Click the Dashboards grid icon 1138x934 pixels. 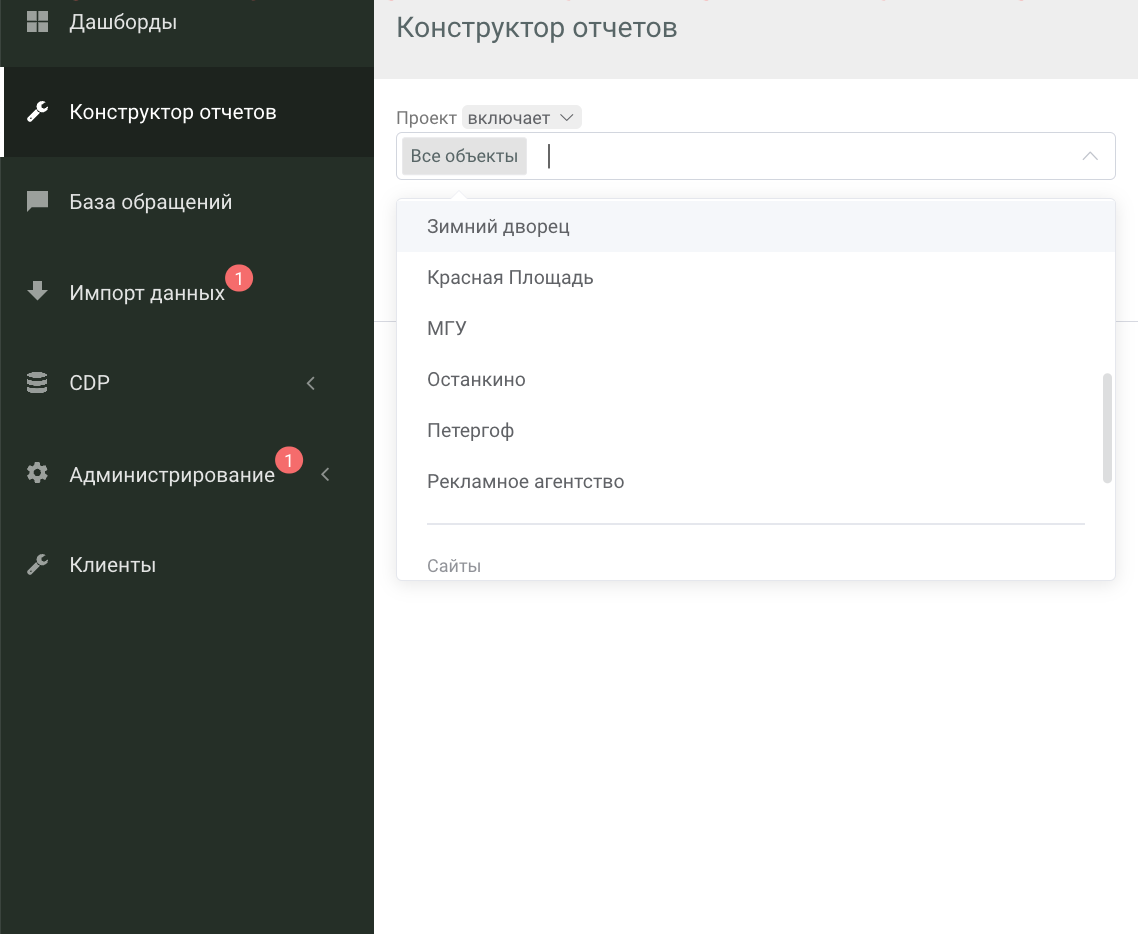point(37,22)
